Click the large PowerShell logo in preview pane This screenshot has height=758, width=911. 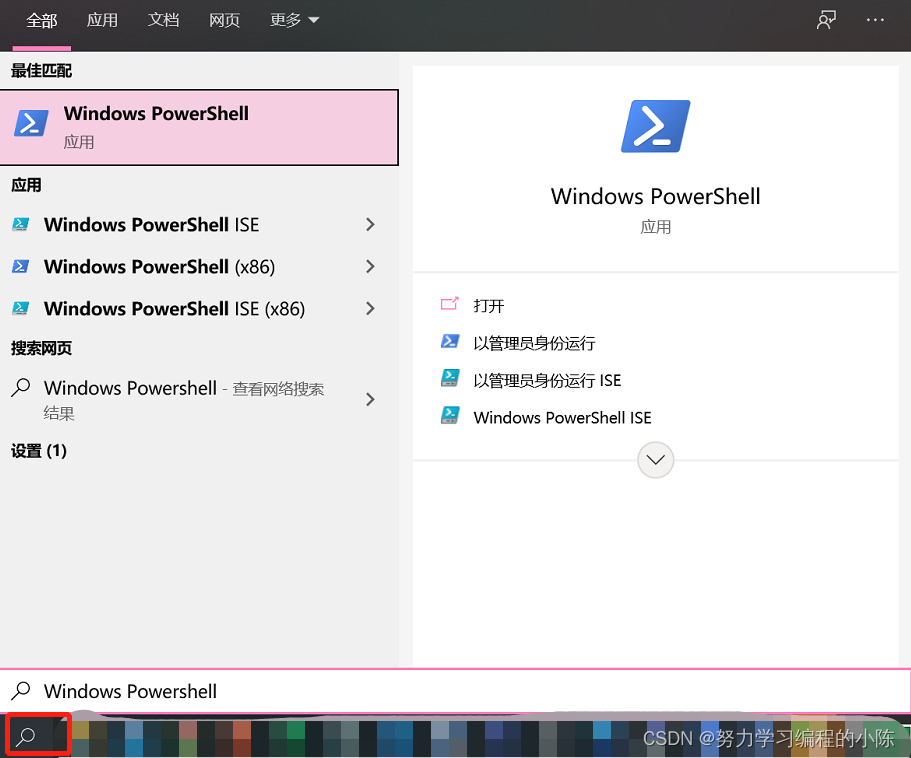pyautogui.click(x=655, y=126)
